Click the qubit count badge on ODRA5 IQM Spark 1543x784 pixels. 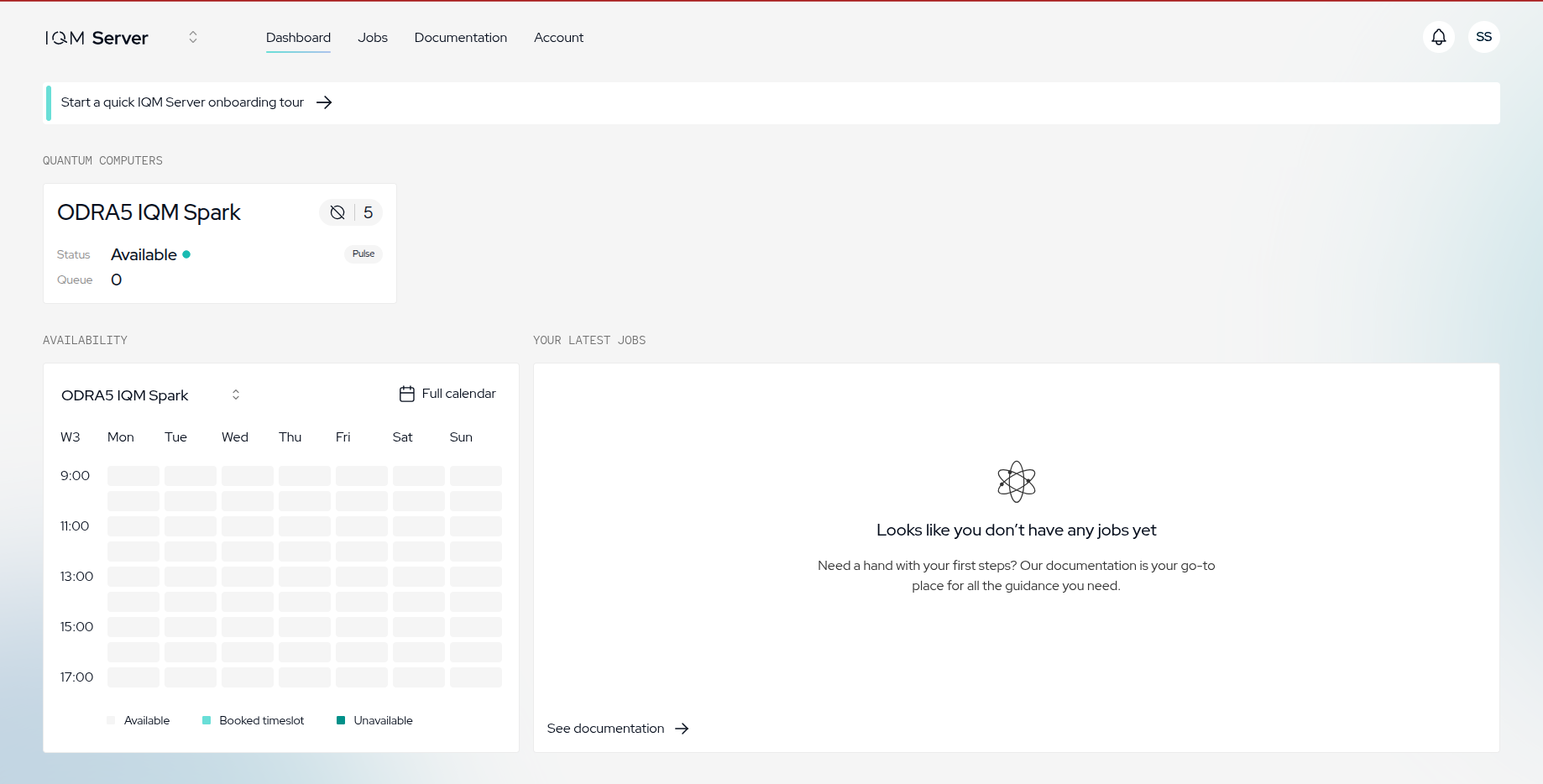coord(351,212)
